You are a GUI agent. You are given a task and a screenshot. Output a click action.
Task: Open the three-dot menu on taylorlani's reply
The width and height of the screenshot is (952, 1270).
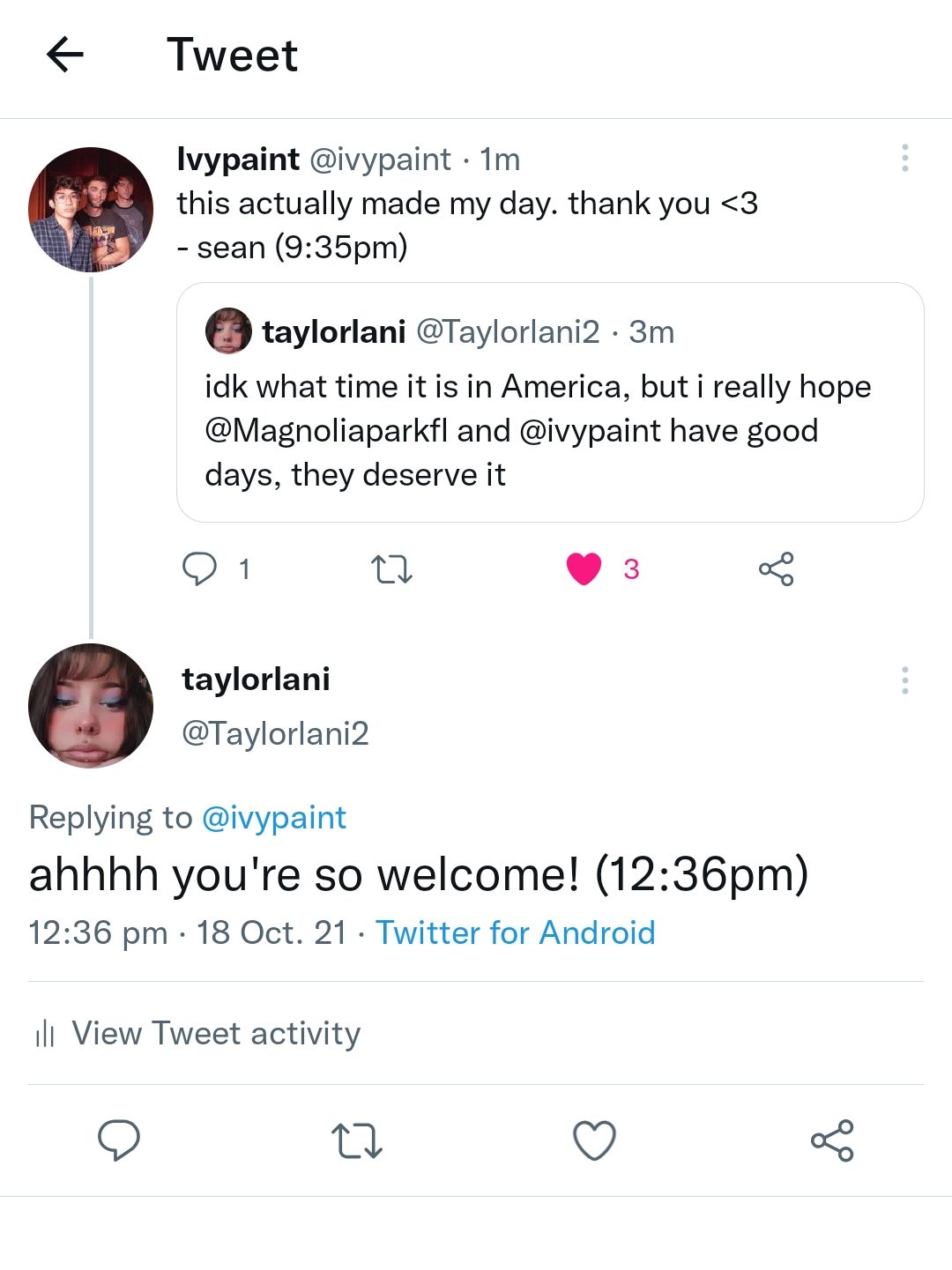point(904,680)
